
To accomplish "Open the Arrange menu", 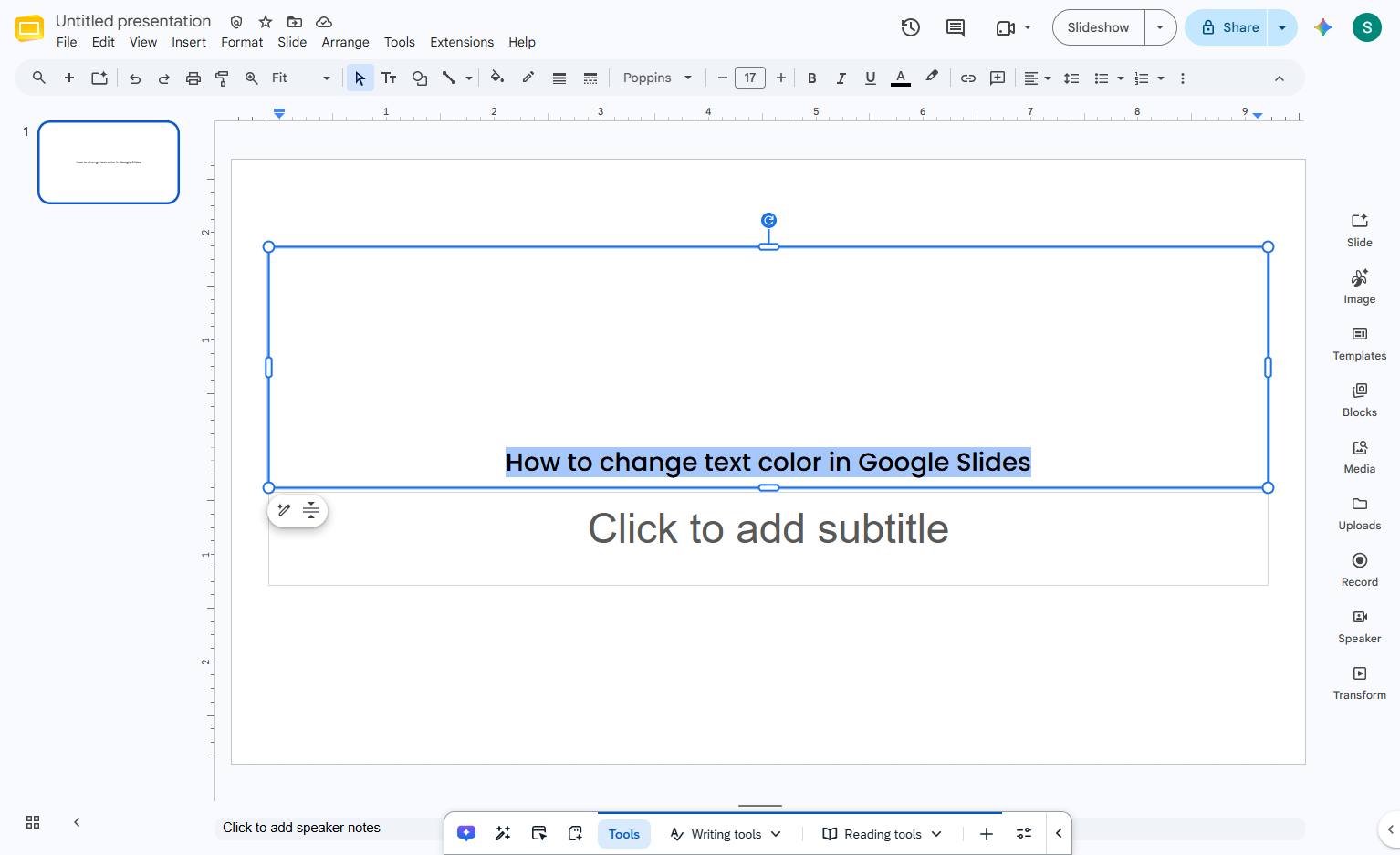I will point(345,42).
